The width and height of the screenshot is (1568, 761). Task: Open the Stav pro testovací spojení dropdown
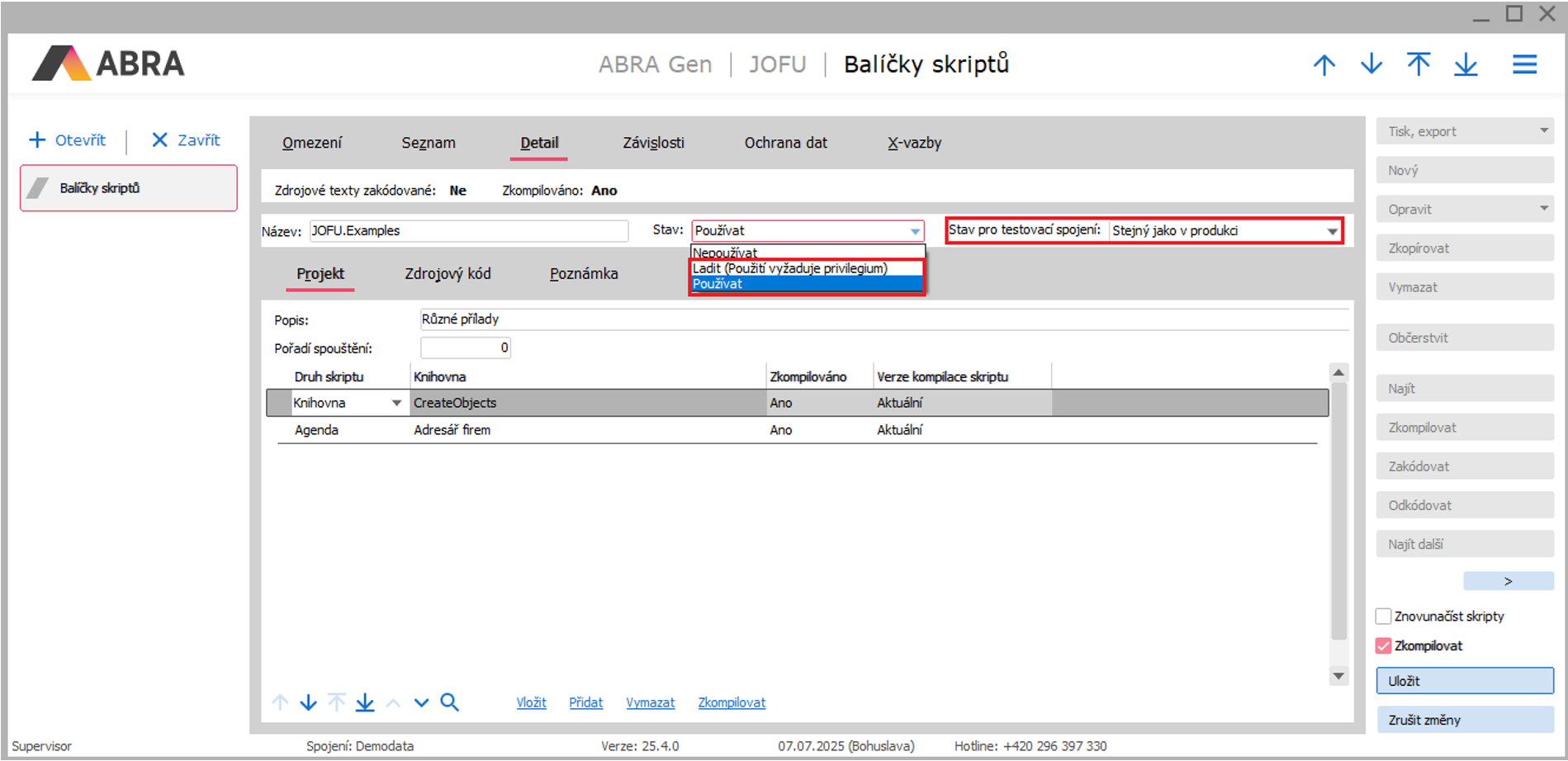(1332, 231)
